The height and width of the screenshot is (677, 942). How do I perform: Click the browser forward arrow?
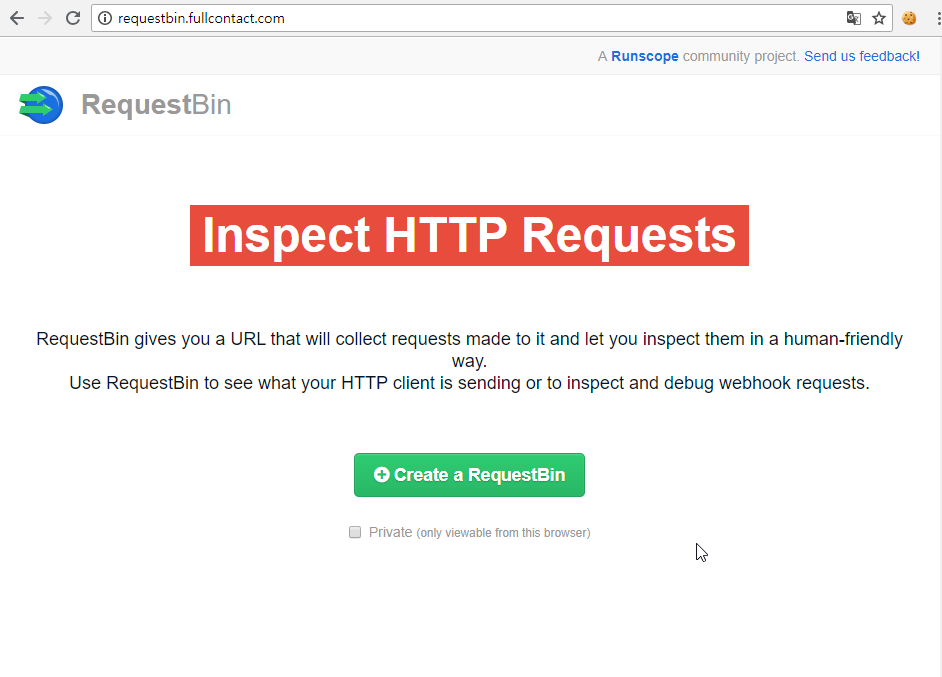[x=45, y=18]
